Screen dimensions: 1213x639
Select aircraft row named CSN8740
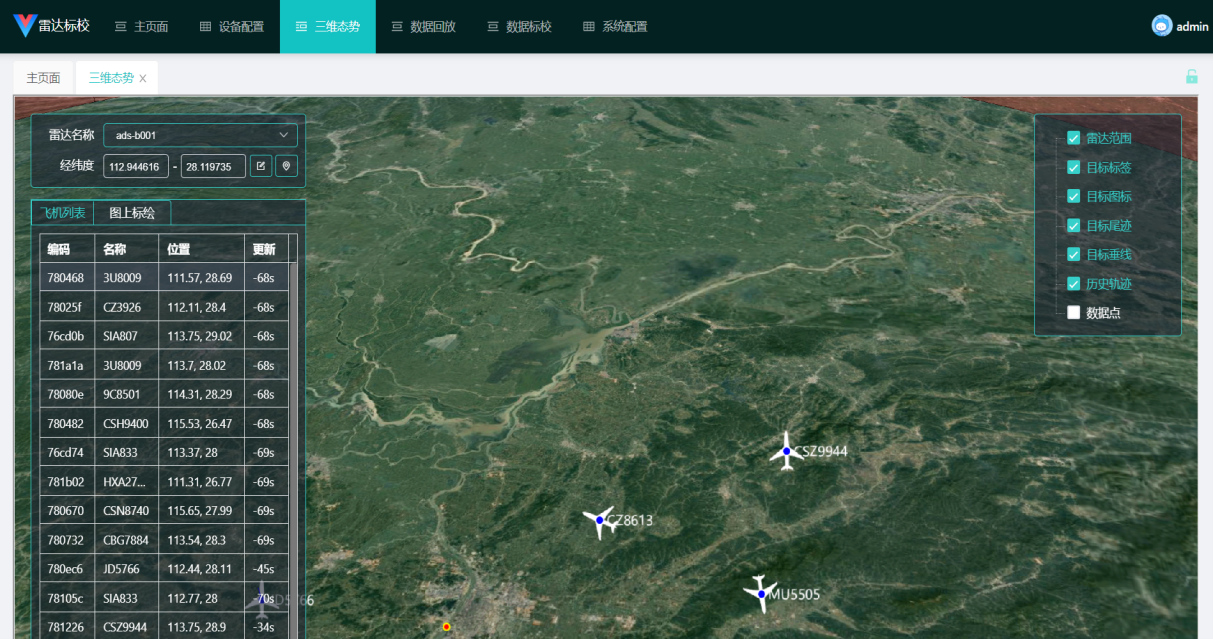coord(164,511)
